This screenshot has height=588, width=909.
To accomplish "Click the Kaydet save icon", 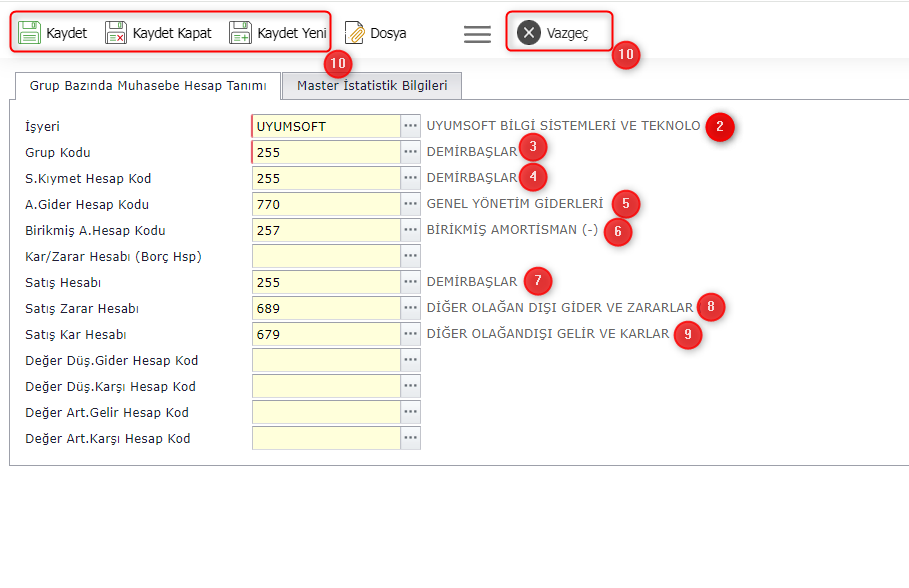I will click(x=29, y=32).
